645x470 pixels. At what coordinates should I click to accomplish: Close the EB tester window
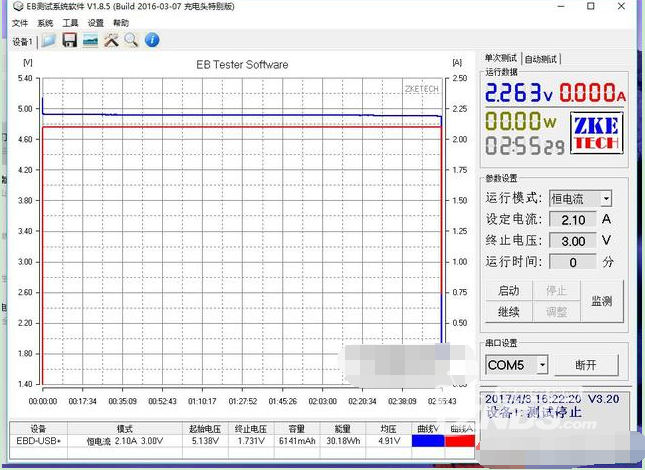click(622, 6)
